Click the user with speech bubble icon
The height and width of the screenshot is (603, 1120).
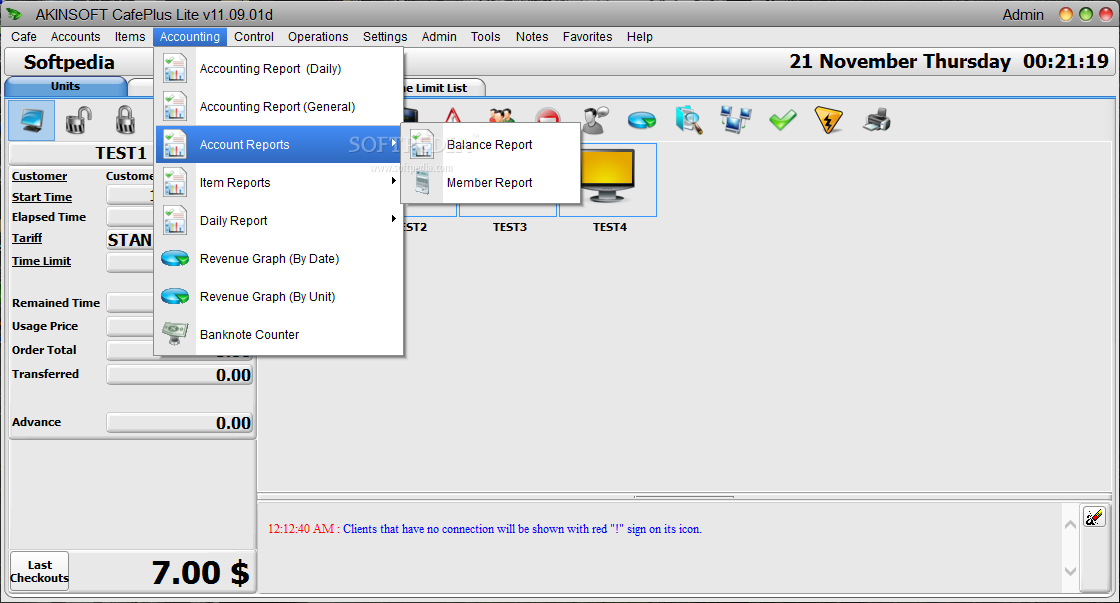594,120
